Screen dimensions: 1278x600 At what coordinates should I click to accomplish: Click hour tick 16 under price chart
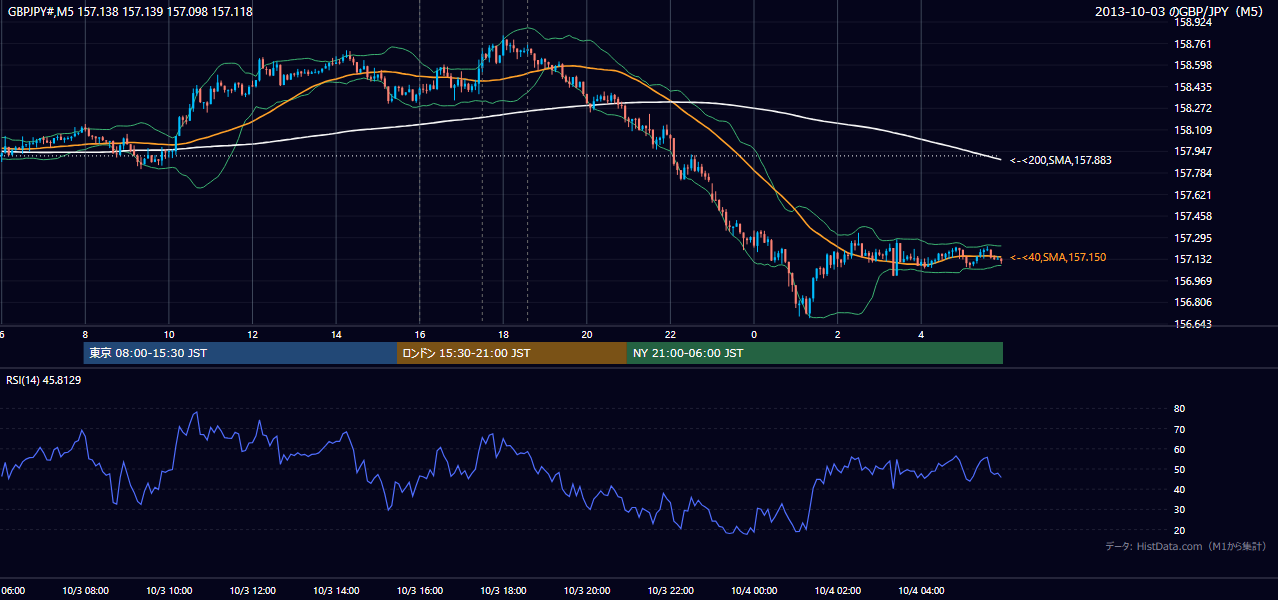[x=420, y=335]
